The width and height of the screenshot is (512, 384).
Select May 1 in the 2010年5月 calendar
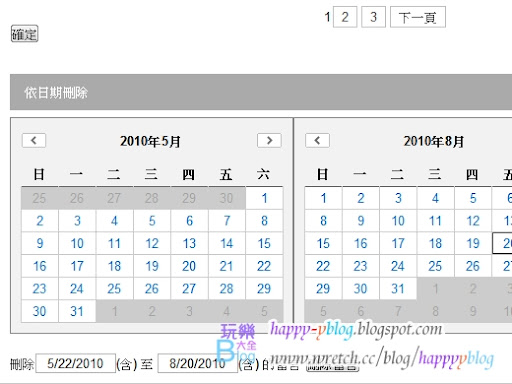point(264,198)
